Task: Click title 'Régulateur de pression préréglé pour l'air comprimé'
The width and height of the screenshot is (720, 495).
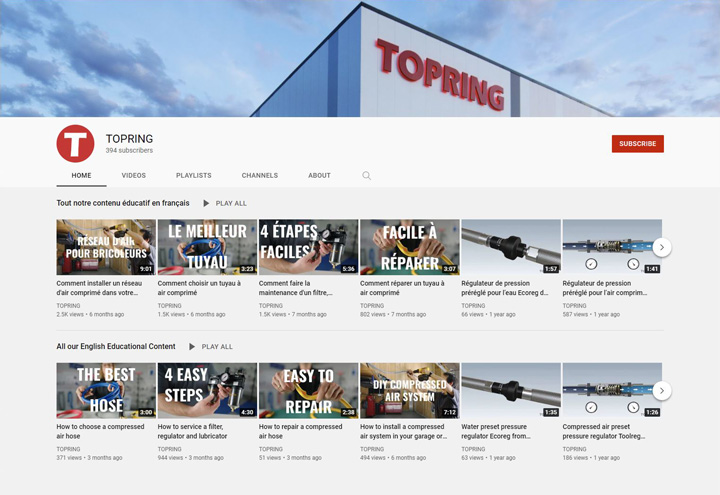Action: click(x=605, y=288)
